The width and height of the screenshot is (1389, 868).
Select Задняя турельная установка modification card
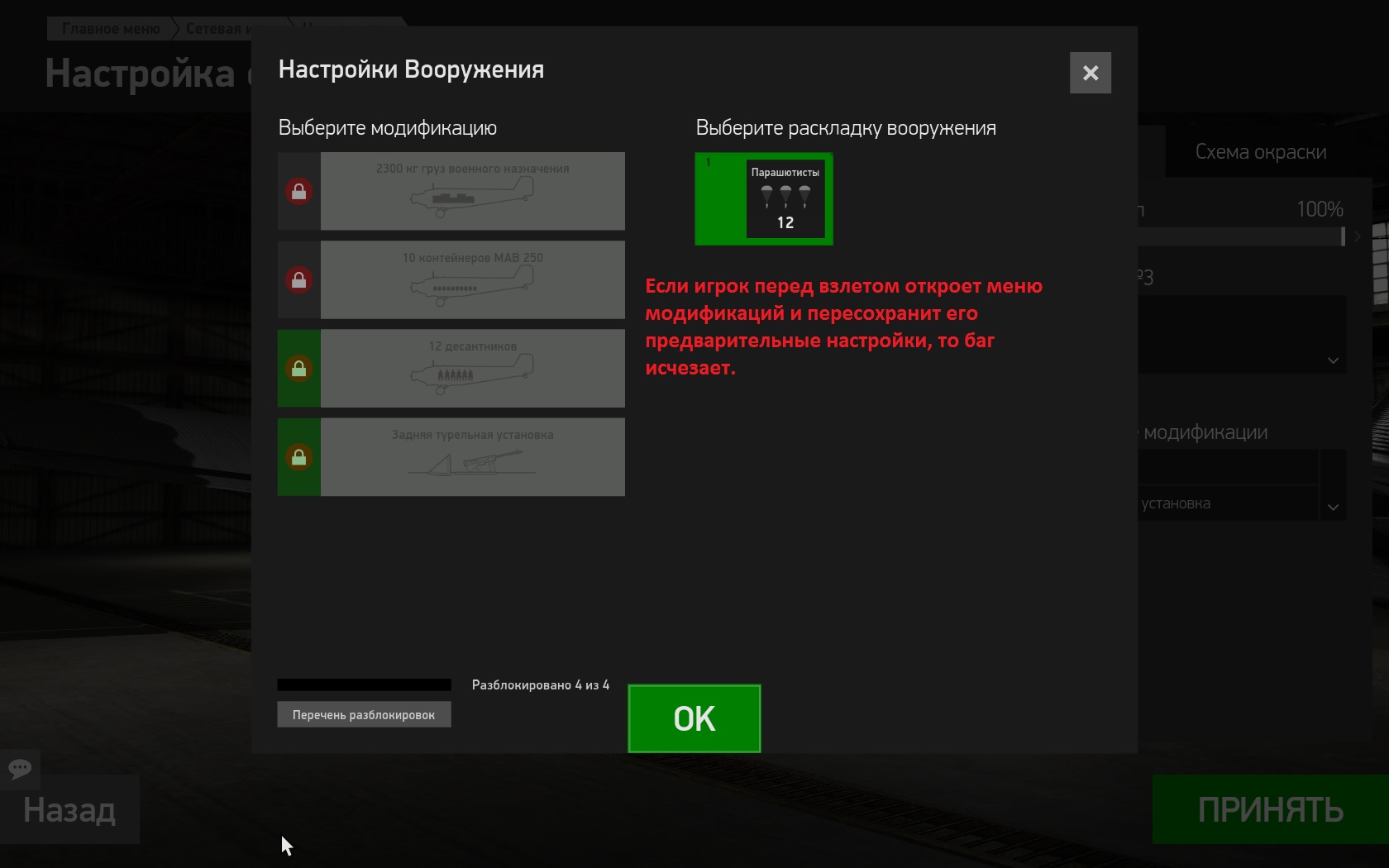coord(472,456)
